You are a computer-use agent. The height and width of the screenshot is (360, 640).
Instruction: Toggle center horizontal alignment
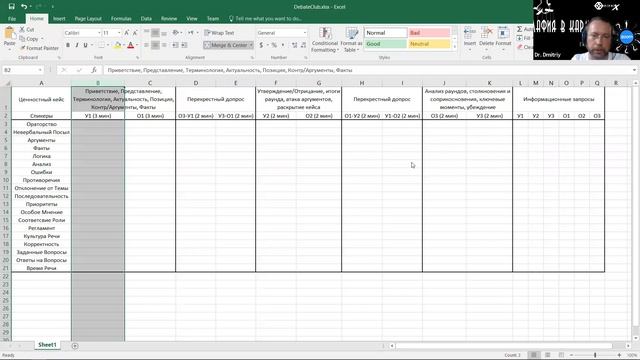pyautogui.click(x=156, y=45)
